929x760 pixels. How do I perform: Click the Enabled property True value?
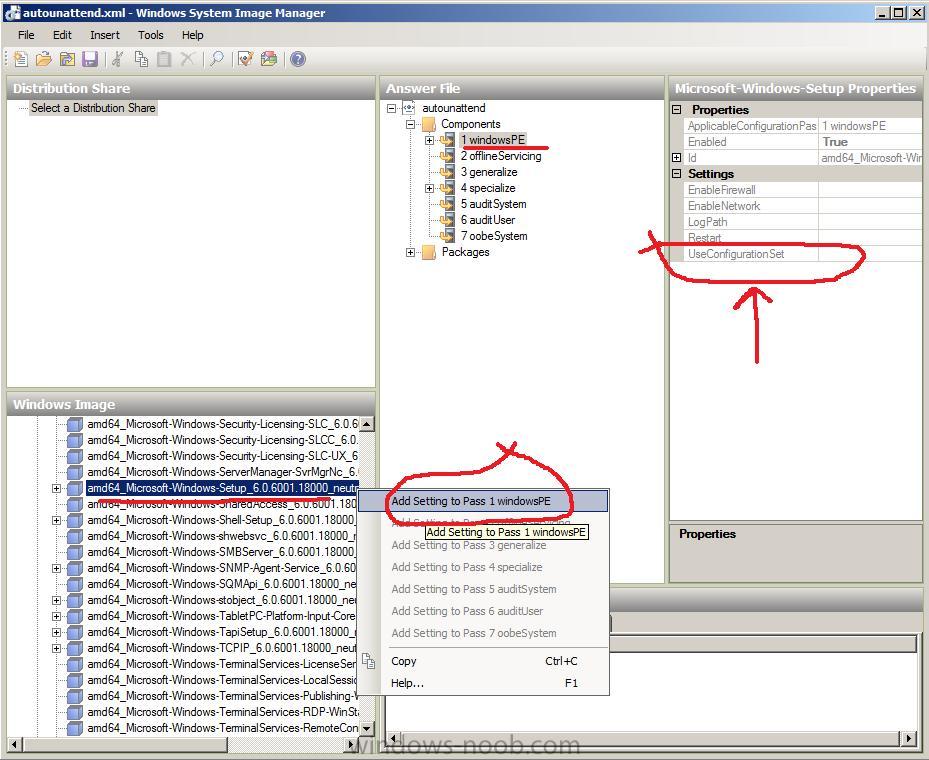[x=869, y=142]
